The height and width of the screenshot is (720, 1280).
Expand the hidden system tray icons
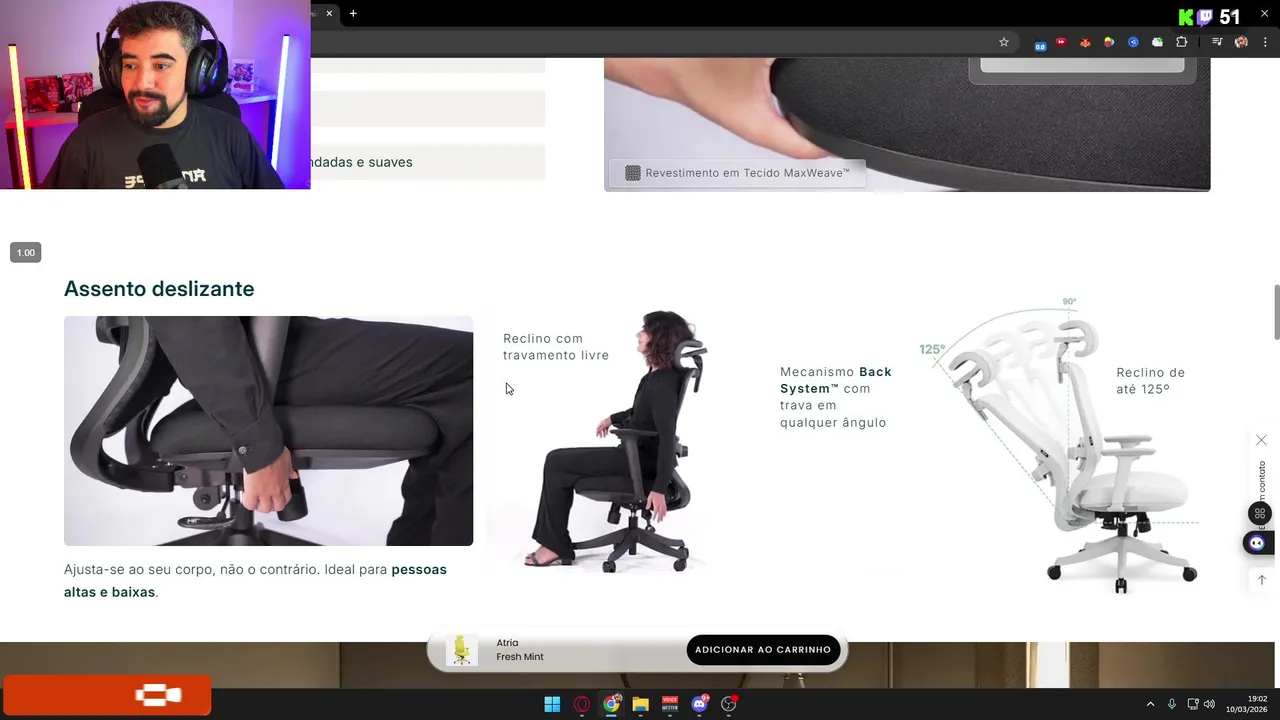point(1150,704)
